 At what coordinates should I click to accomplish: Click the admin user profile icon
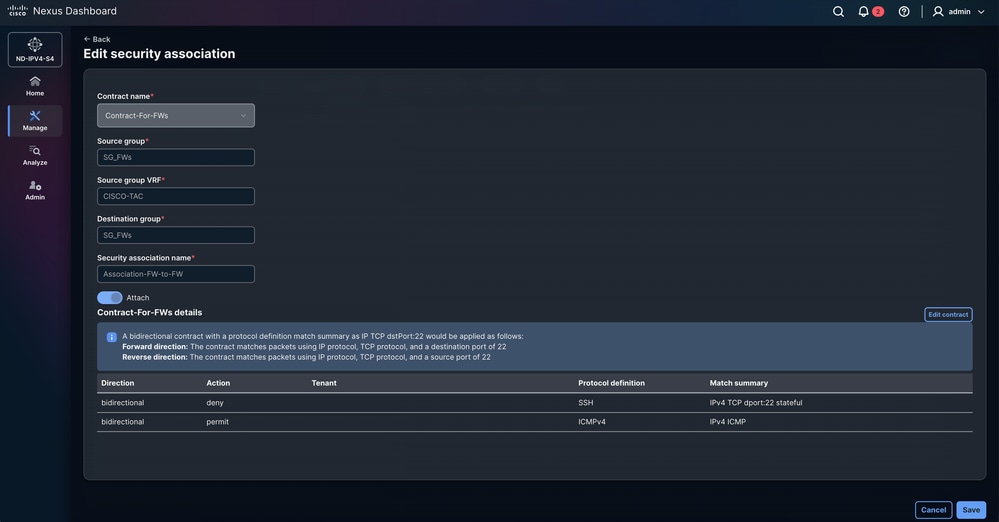click(938, 11)
